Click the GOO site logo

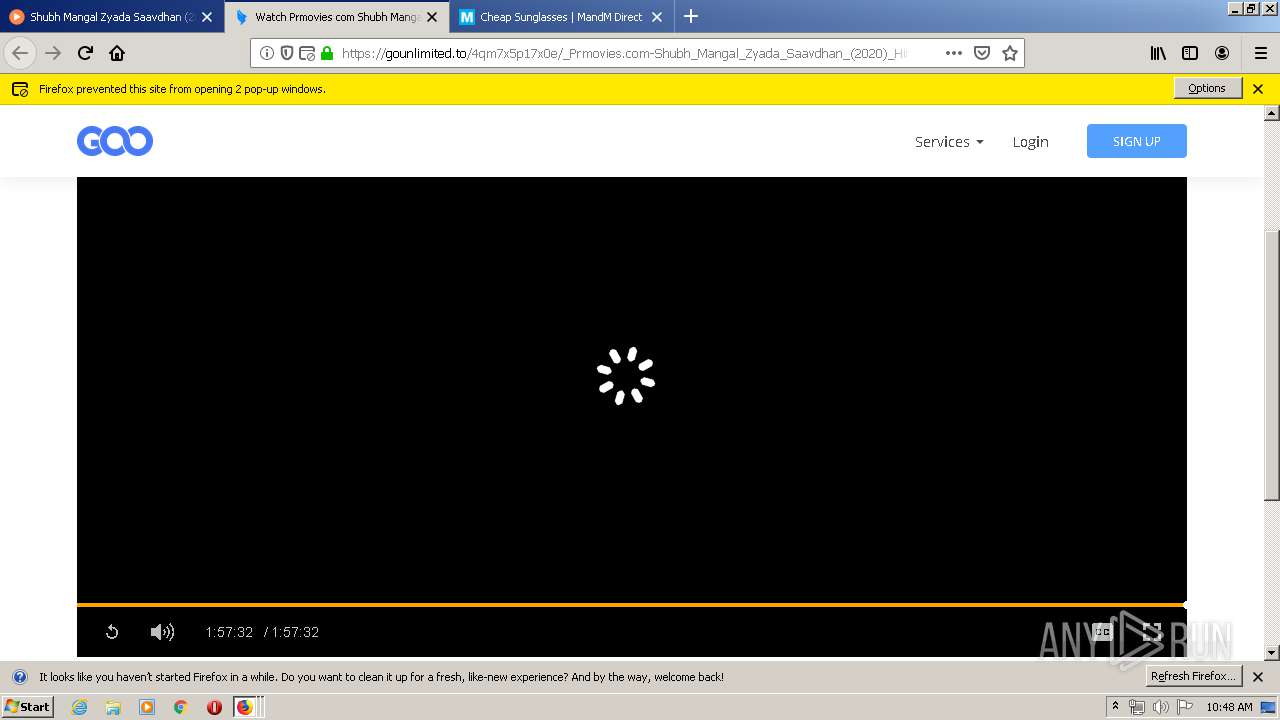tap(115, 141)
